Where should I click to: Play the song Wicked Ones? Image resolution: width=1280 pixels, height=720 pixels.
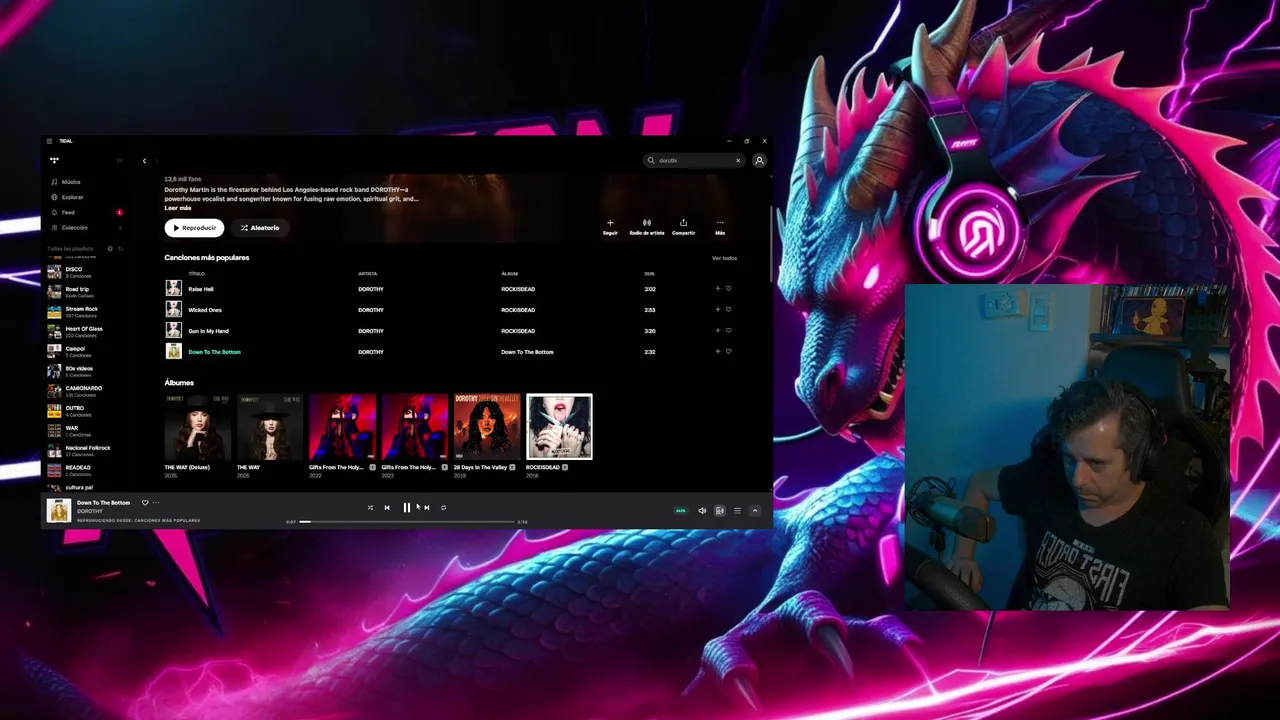pos(205,310)
